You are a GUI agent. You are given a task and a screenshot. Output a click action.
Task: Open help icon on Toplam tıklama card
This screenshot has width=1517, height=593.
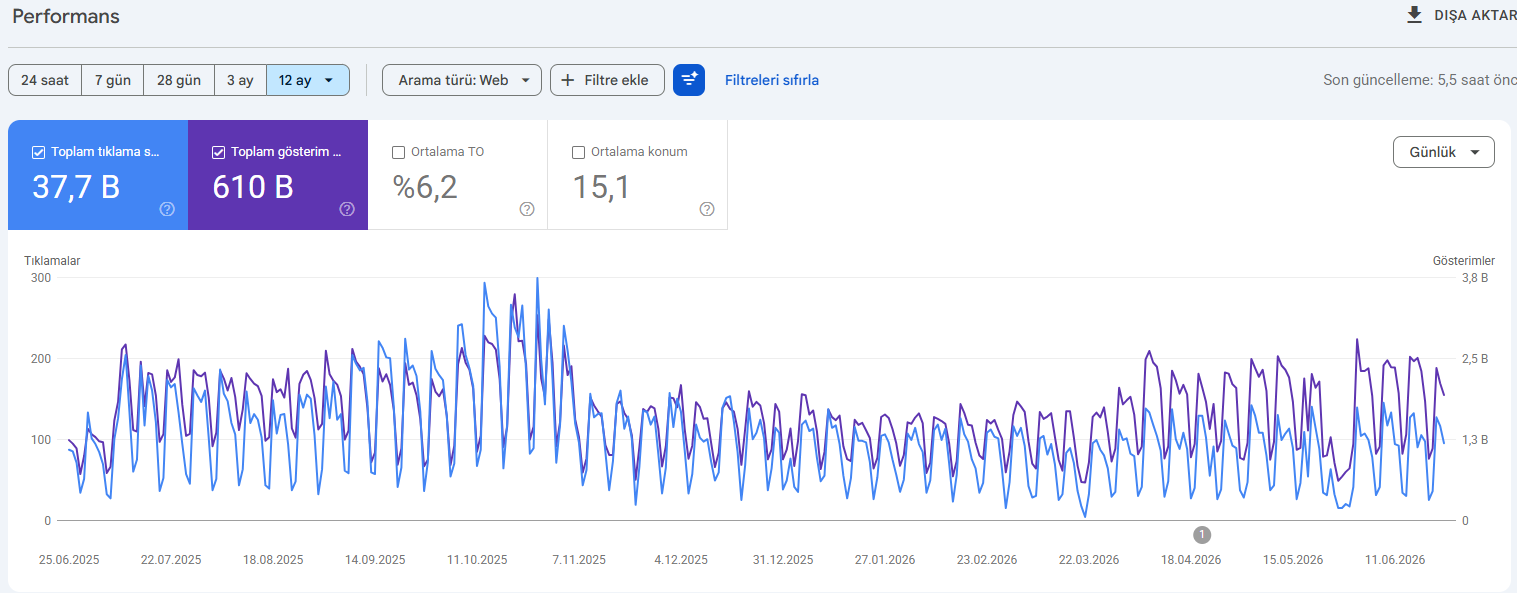point(167,209)
